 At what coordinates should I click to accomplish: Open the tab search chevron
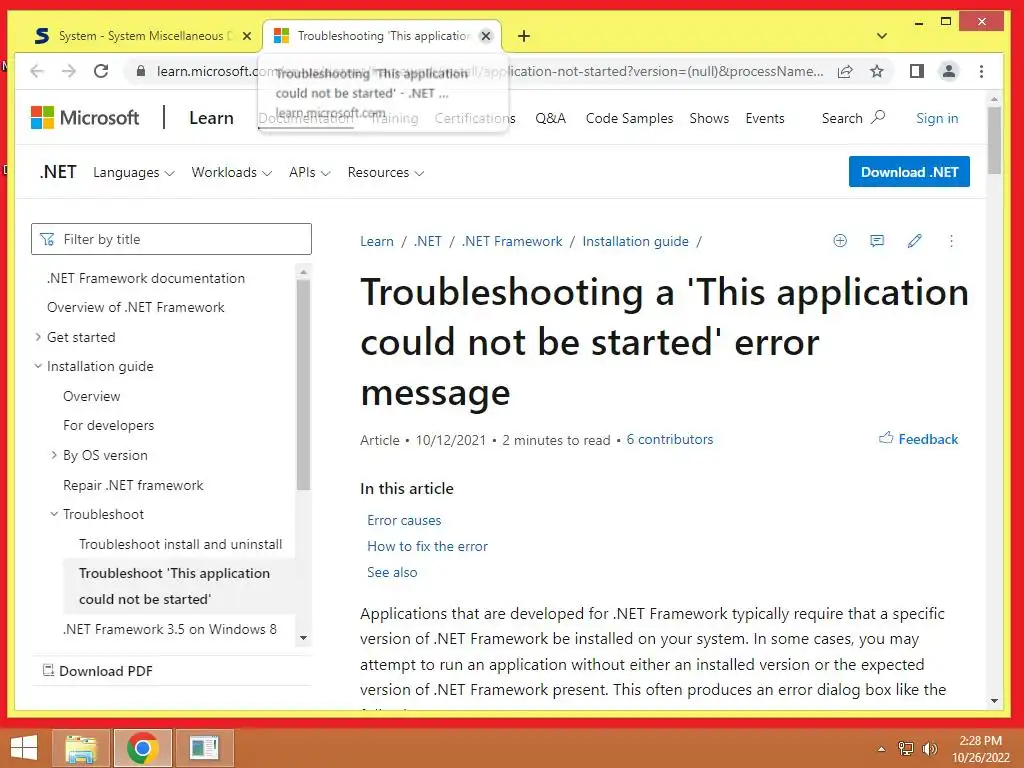[x=882, y=36]
